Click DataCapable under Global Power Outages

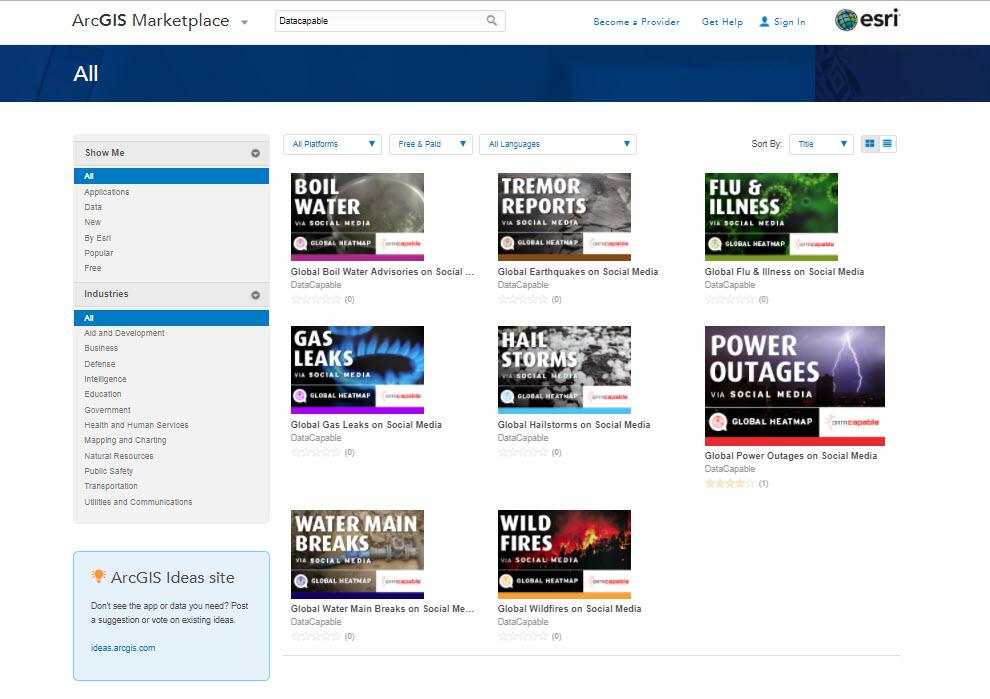coord(730,469)
